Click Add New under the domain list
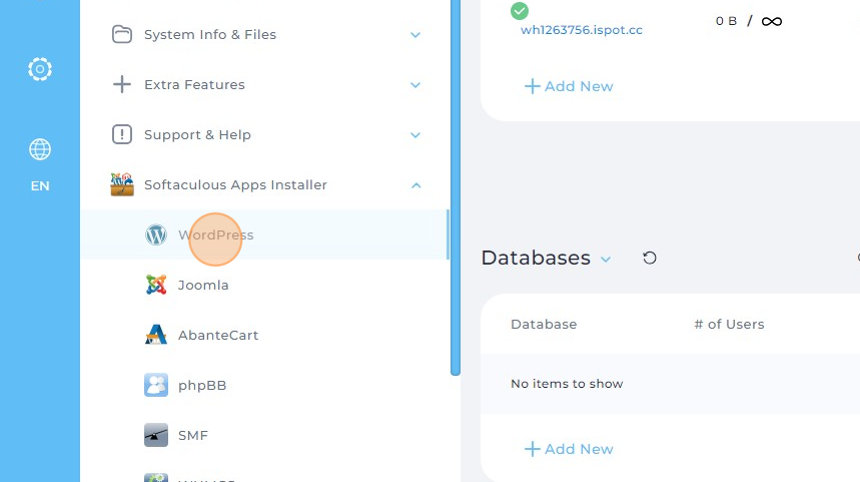This screenshot has height=482, width=860. tap(569, 86)
